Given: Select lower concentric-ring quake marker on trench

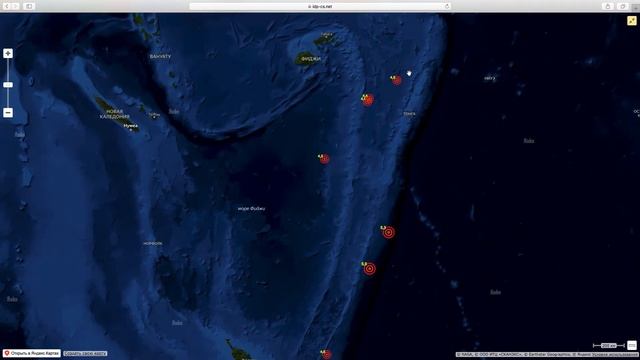Looking at the screenshot, I should [x=369, y=269].
